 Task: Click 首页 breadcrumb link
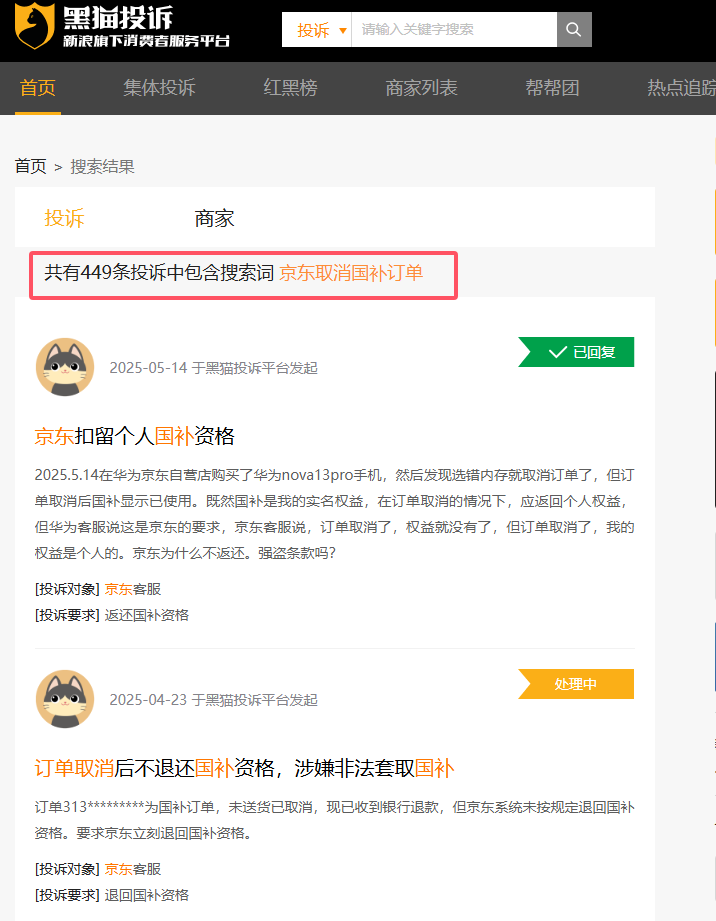pos(31,166)
